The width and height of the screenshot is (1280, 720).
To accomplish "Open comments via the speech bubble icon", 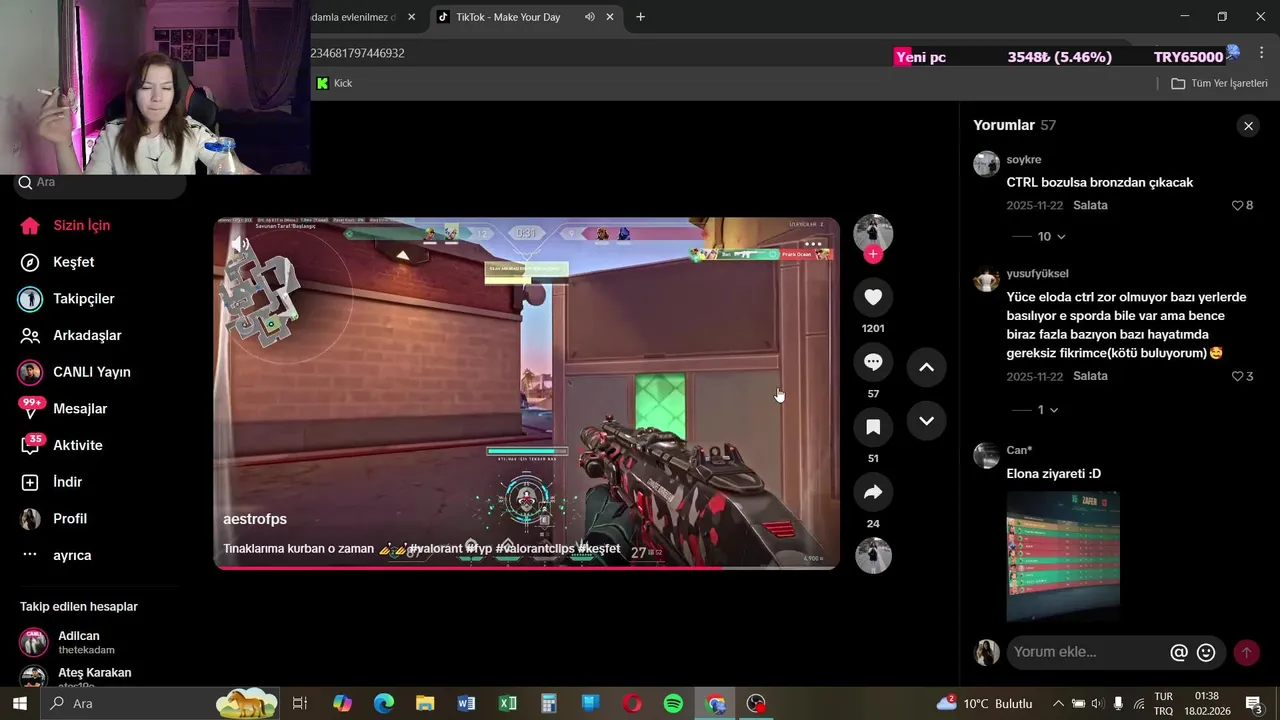I will (x=873, y=362).
